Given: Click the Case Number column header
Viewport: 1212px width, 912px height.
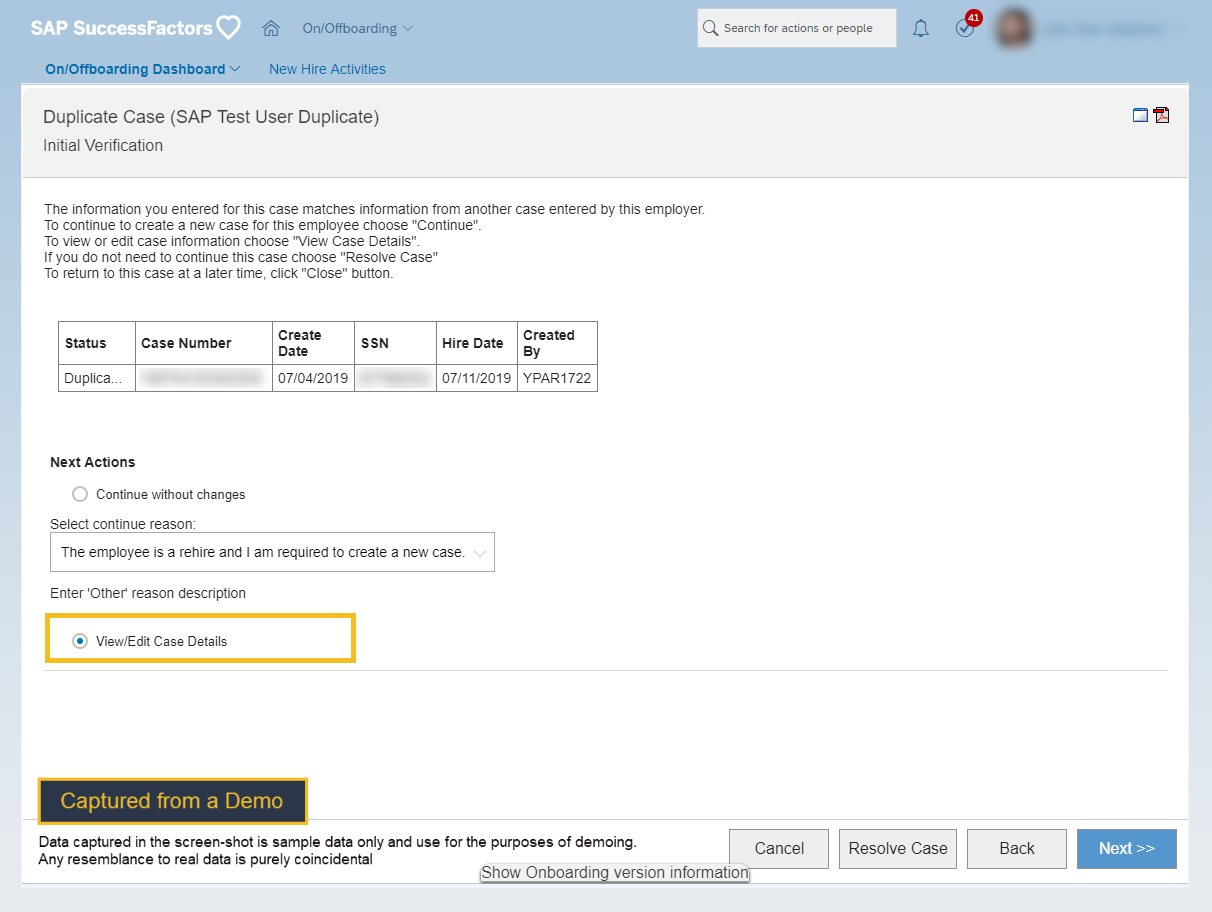Looking at the screenshot, I should (204, 343).
